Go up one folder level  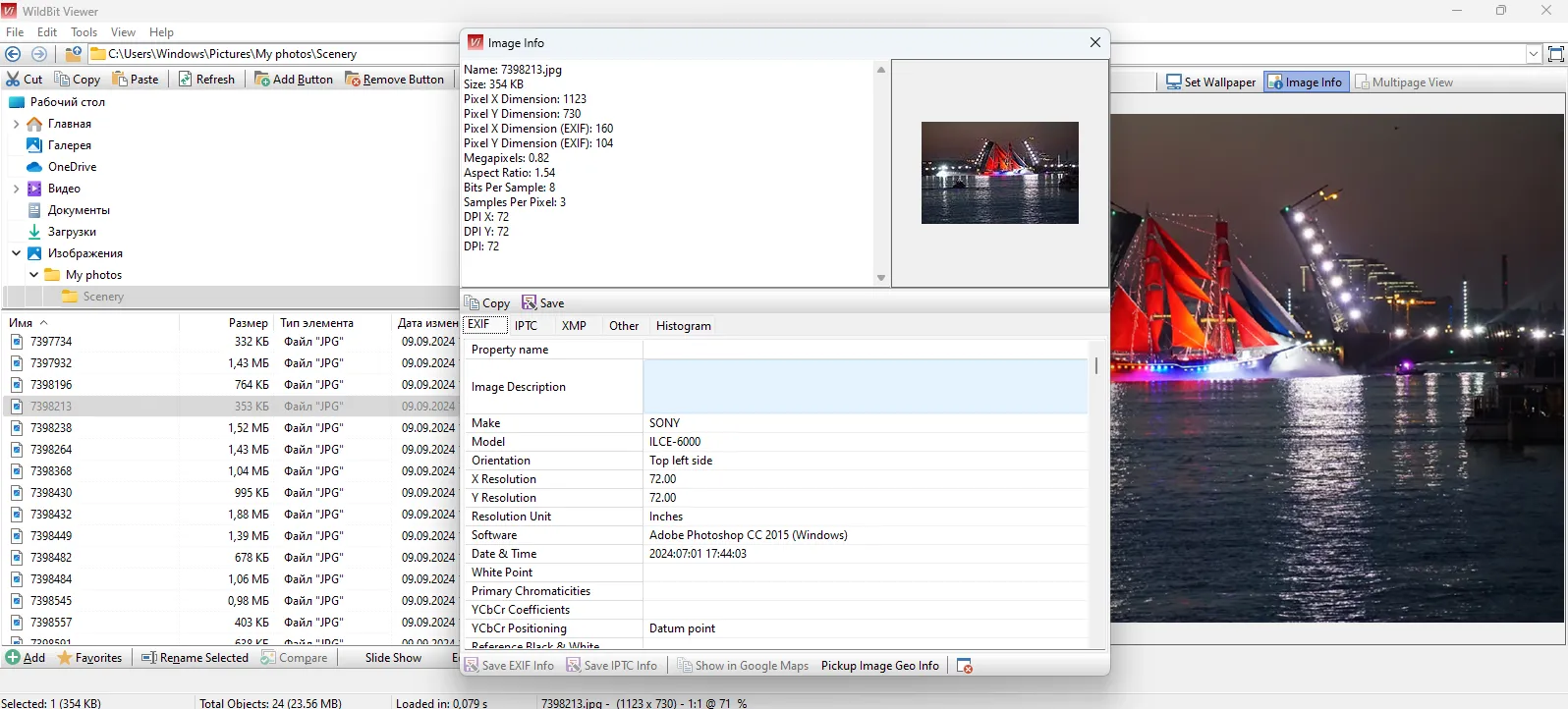point(74,54)
